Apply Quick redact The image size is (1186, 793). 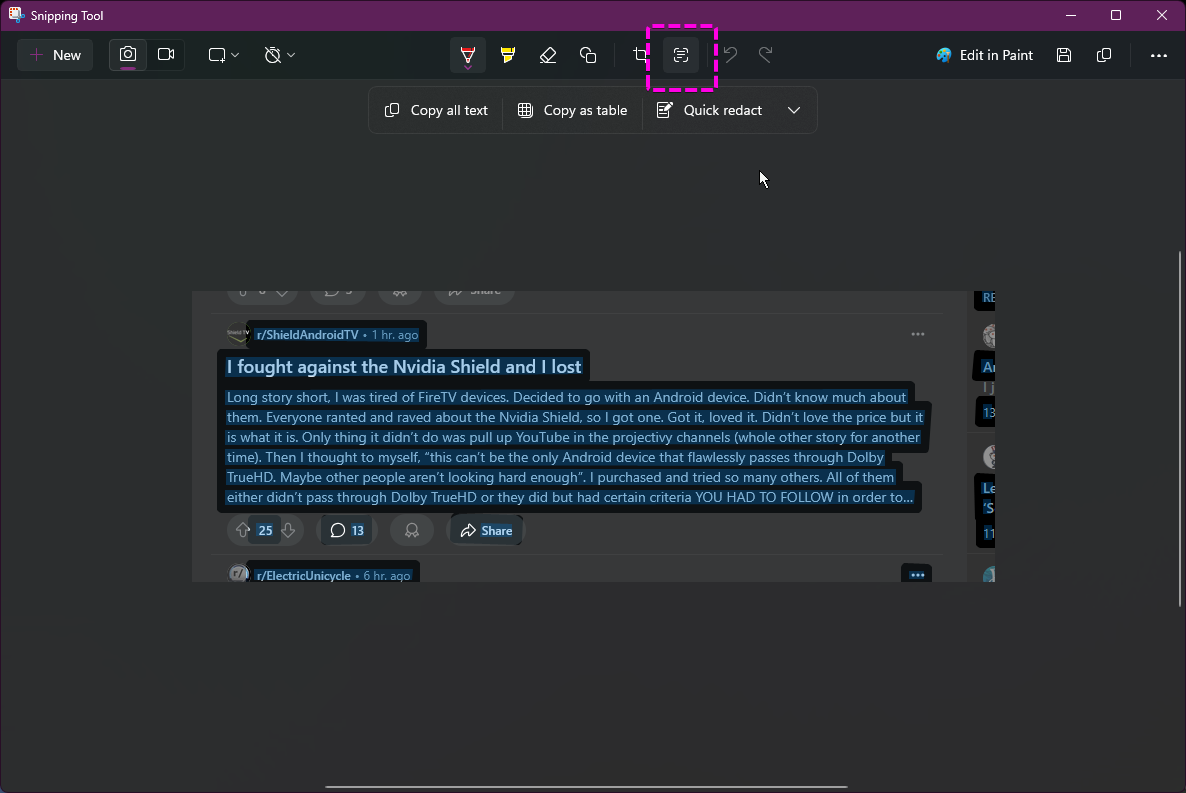709,110
